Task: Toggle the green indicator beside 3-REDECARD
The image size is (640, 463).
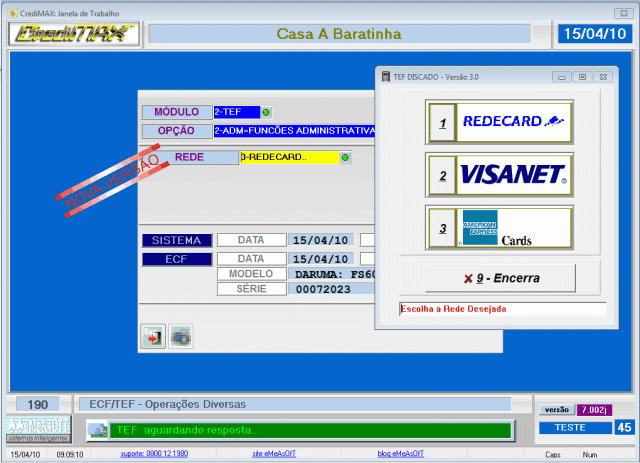Action: (346, 158)
